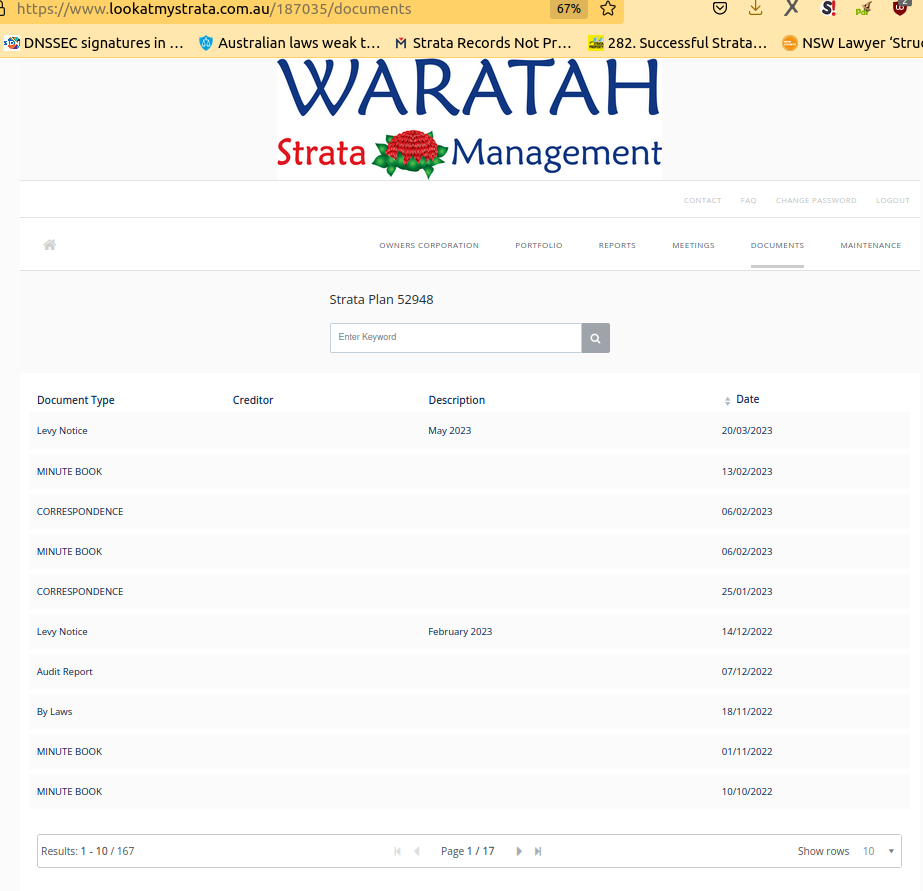Open '282. Successful Strata…' bookmark
The image size is (923, 891).
coord(678,43)
